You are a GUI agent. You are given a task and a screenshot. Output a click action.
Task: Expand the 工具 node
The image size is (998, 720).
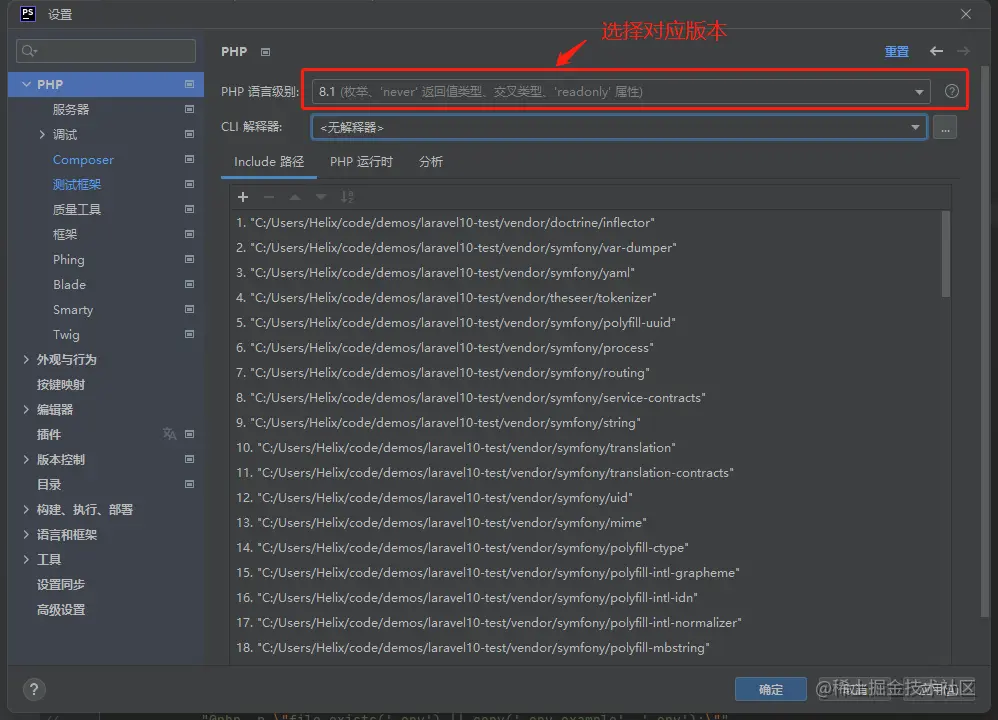[x=26, y=559]
